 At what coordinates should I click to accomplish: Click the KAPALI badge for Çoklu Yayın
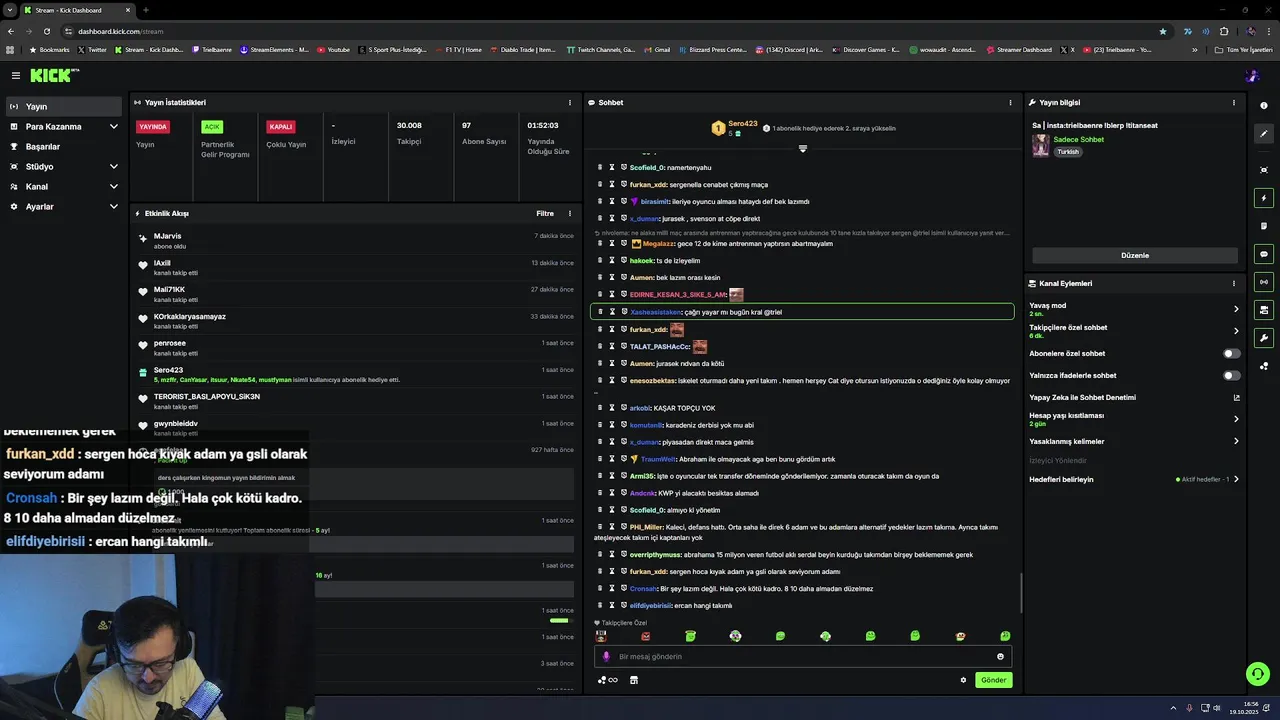click(281, 127)
